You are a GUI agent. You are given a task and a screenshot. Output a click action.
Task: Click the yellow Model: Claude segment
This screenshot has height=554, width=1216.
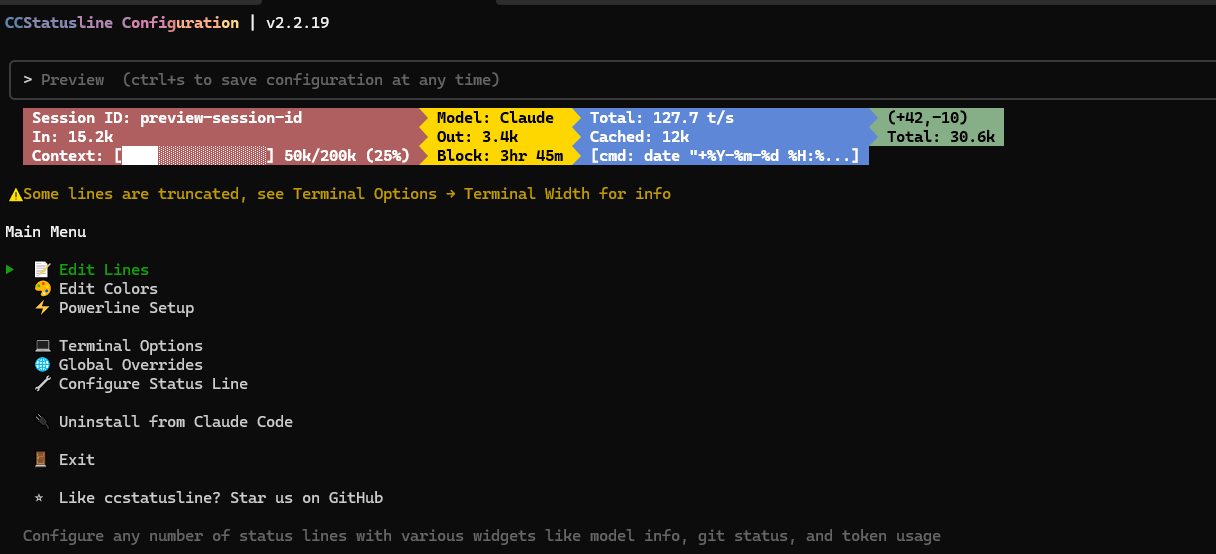(x=499, y=118)
